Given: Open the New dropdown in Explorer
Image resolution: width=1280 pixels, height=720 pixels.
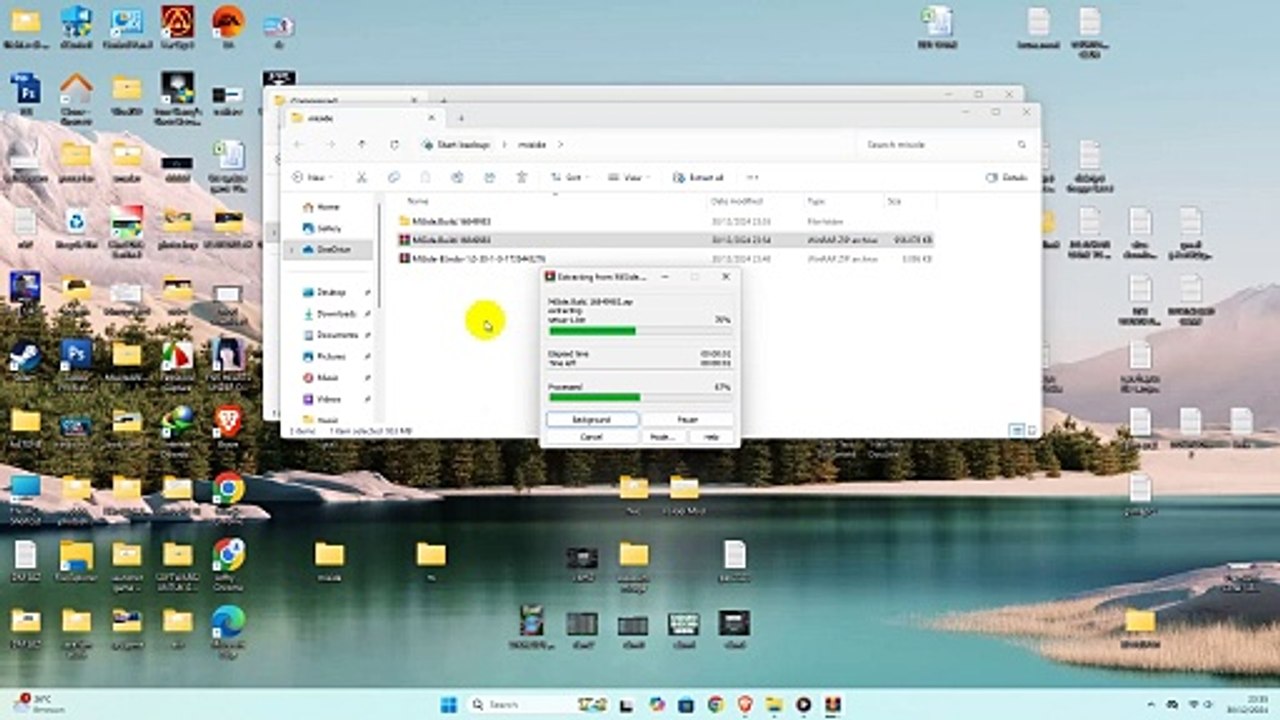Looking at the screenshot, I should point(313,177).
